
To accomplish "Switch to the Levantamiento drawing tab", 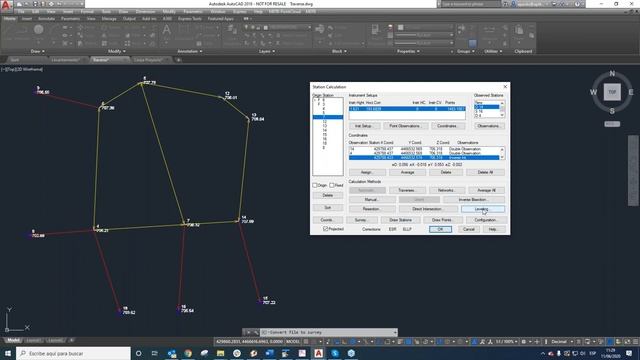I will (65, 60).
